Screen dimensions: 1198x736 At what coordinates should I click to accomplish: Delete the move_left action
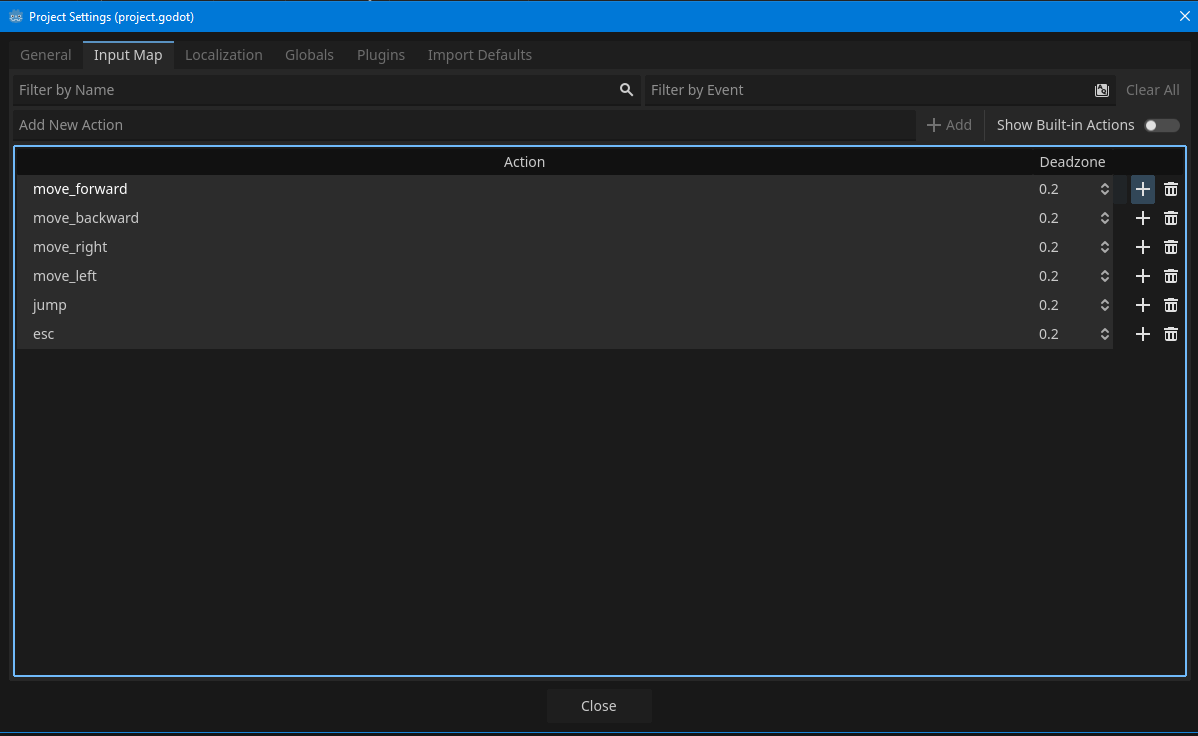click(x=1171, y=276)
